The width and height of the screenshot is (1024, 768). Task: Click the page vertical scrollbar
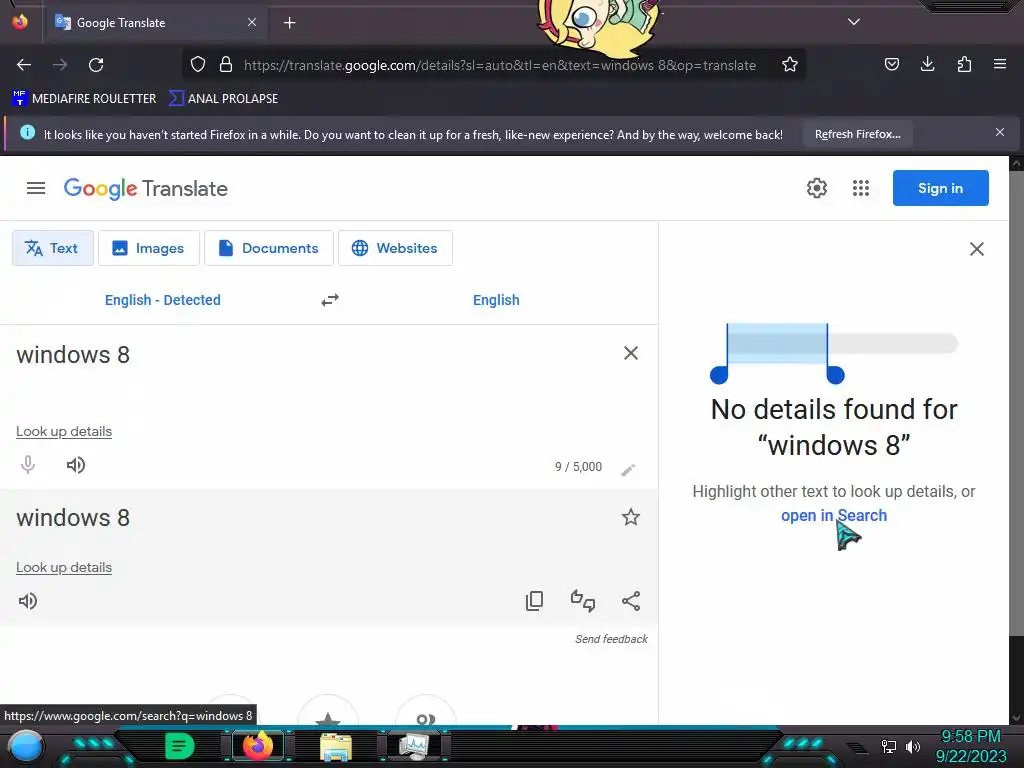(1016, 405)
